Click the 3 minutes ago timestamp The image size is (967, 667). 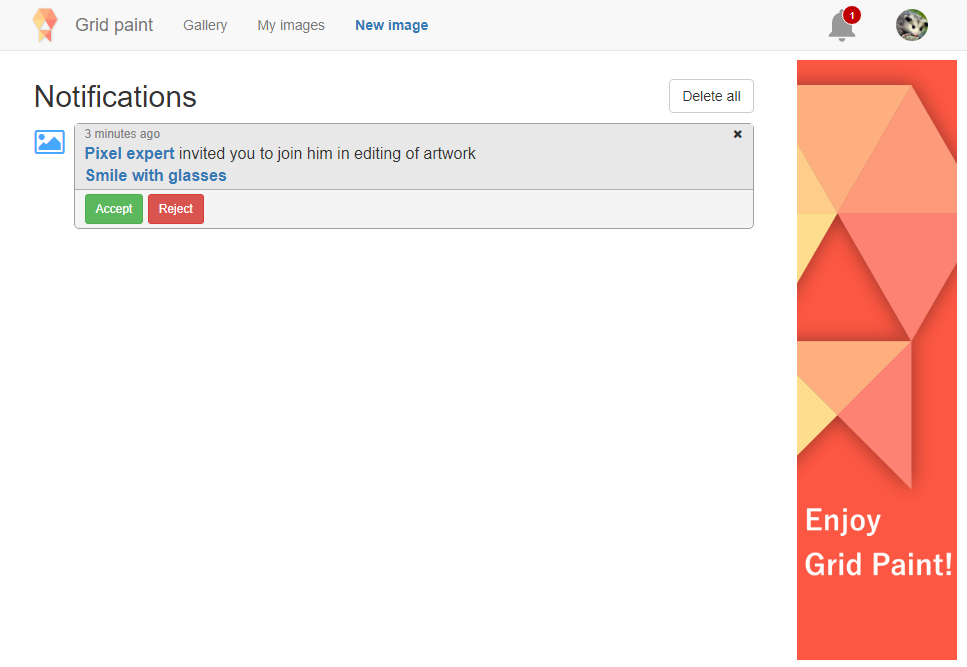pyautogui.click(x=122, y=134)
